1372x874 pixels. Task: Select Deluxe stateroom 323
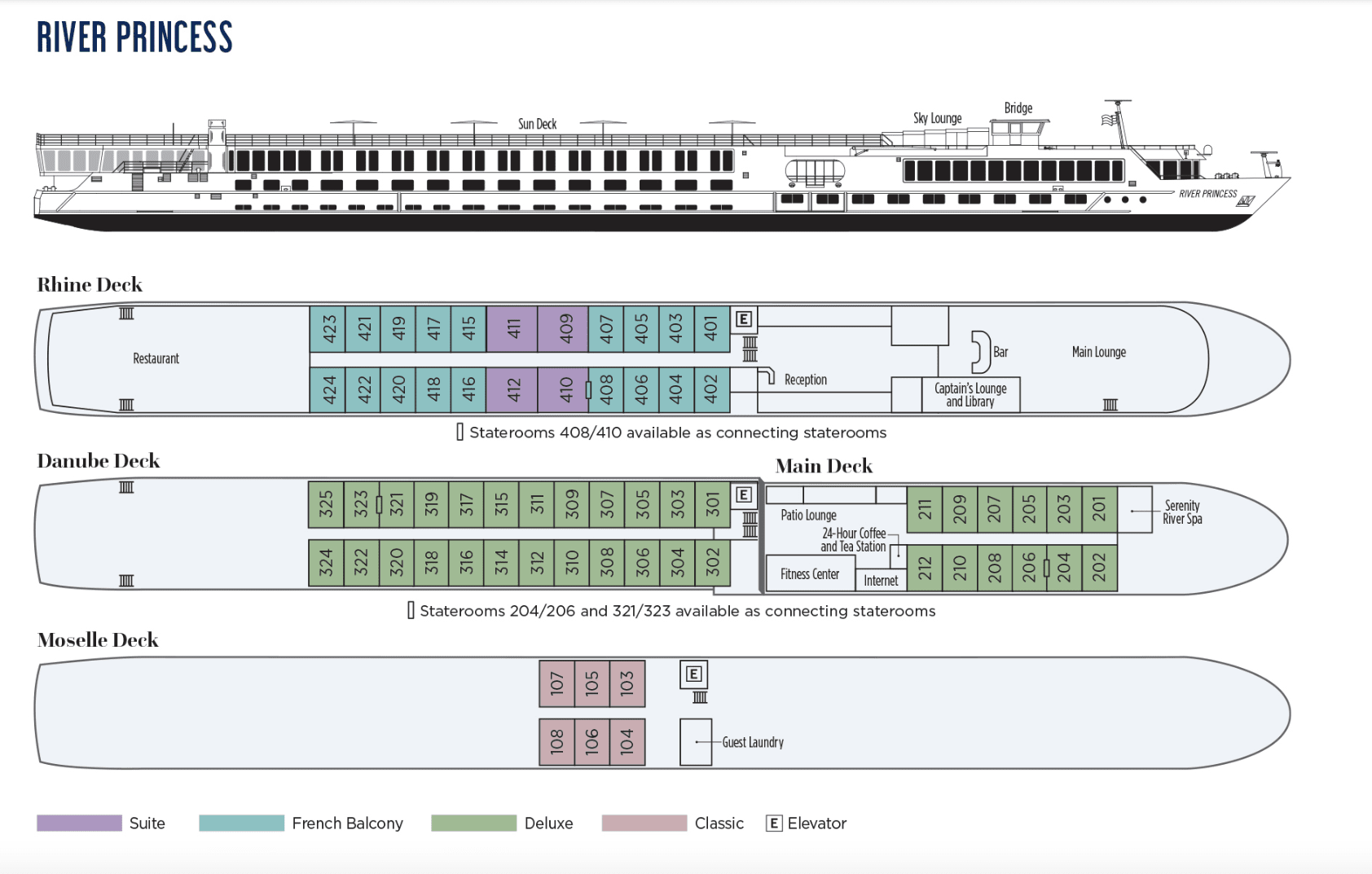click(361, 505)
